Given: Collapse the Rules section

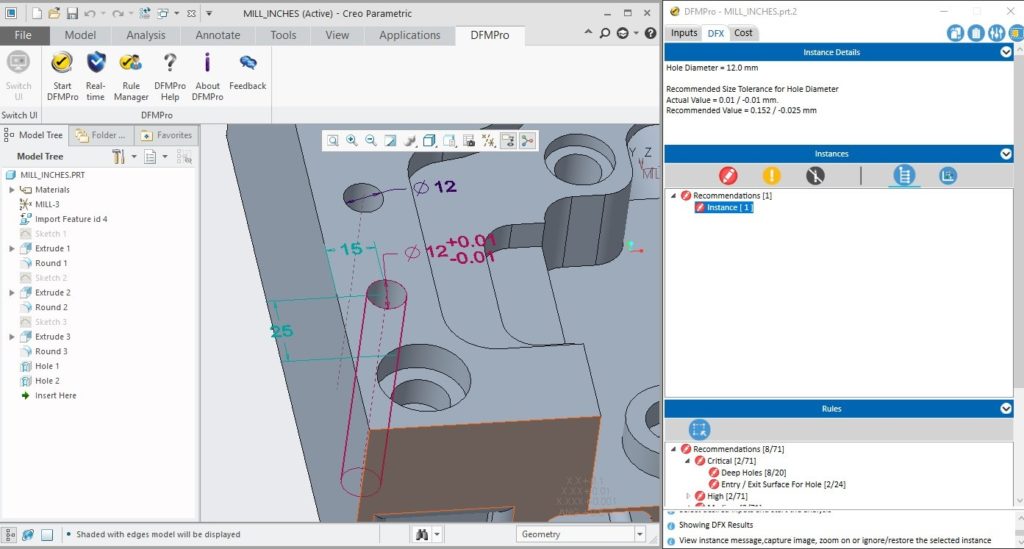Looking at the screenshot, I should [x=1006, y=409].
